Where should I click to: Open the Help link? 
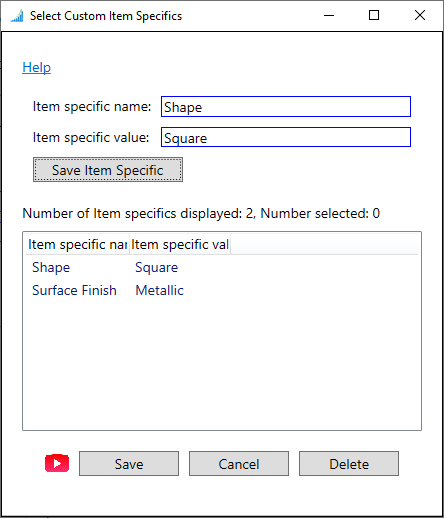(36, 67)
